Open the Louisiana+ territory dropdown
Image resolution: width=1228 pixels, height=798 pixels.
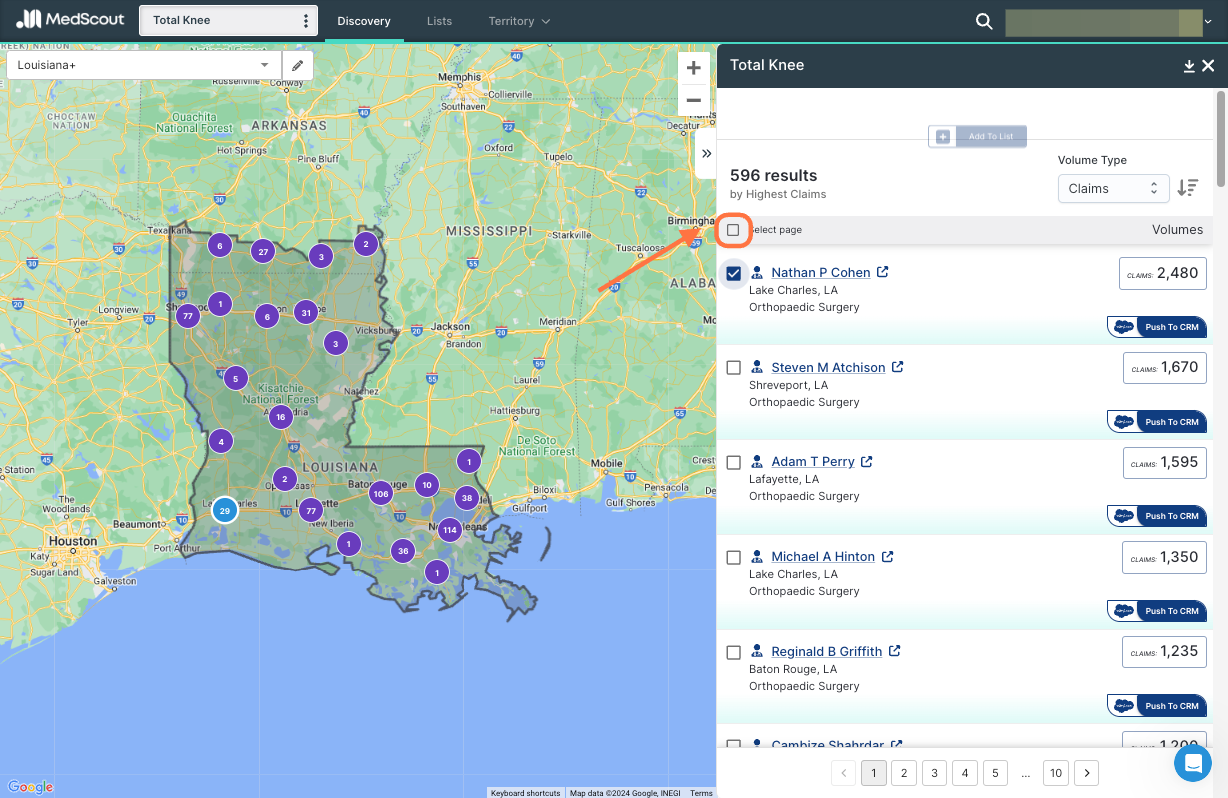click(145, 65)
